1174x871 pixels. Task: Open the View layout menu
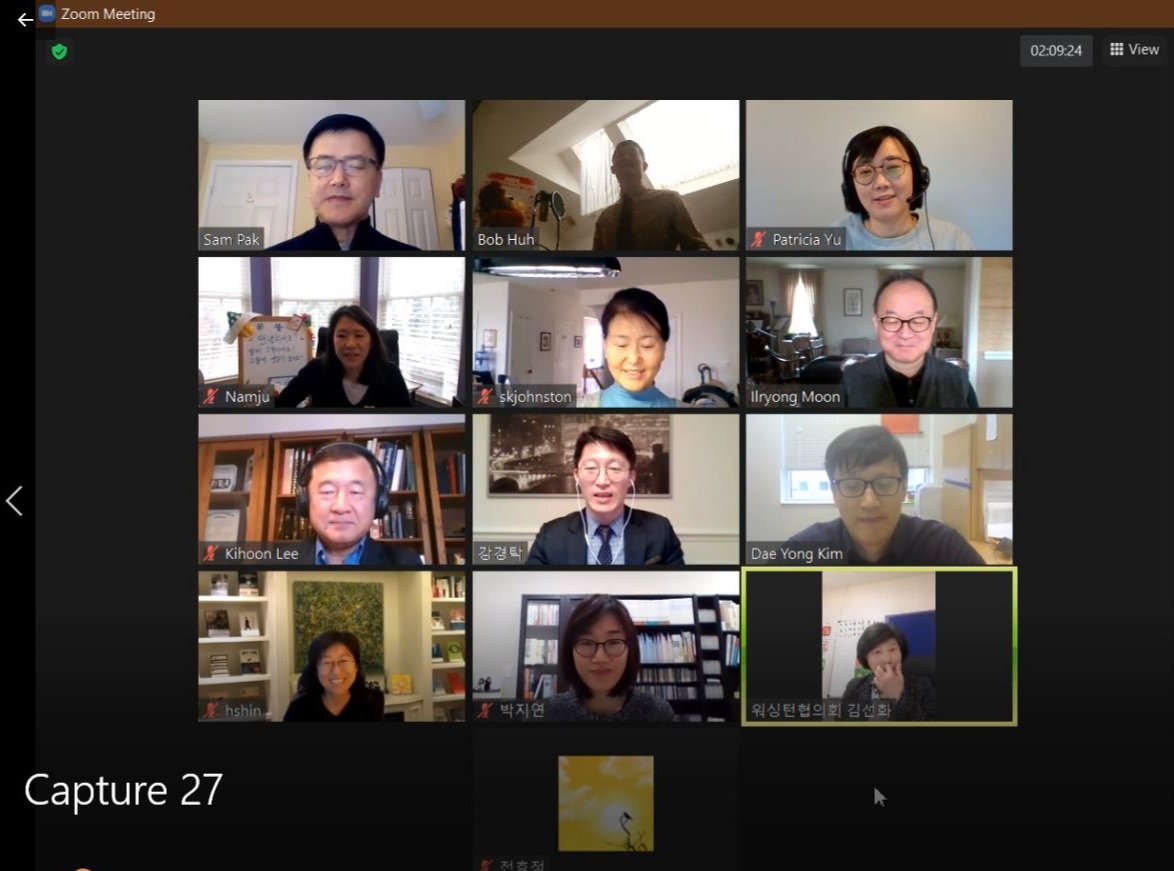(1134, 49)
